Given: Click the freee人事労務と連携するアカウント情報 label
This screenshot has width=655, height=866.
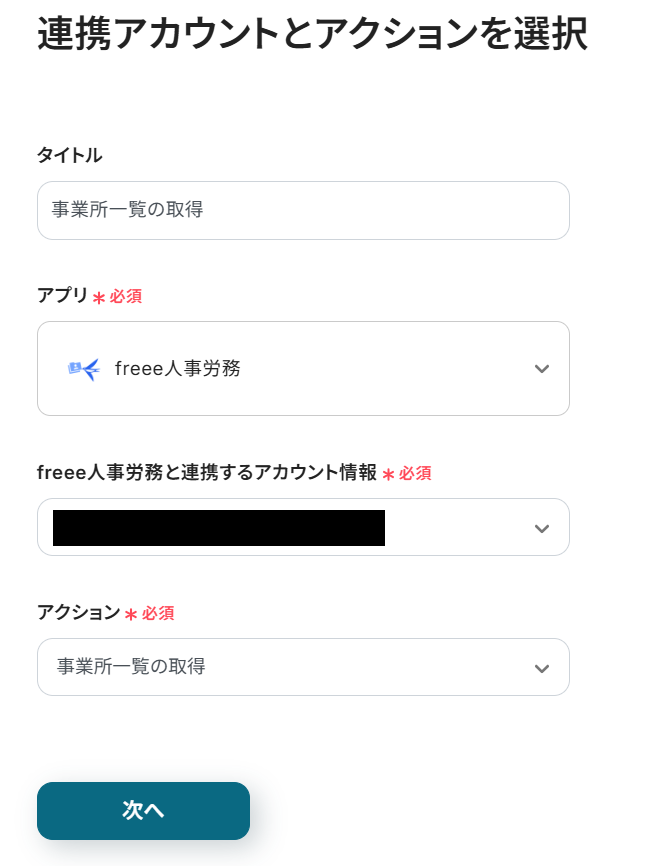Looking at the screenshot, I should click(x=207, y=473).
